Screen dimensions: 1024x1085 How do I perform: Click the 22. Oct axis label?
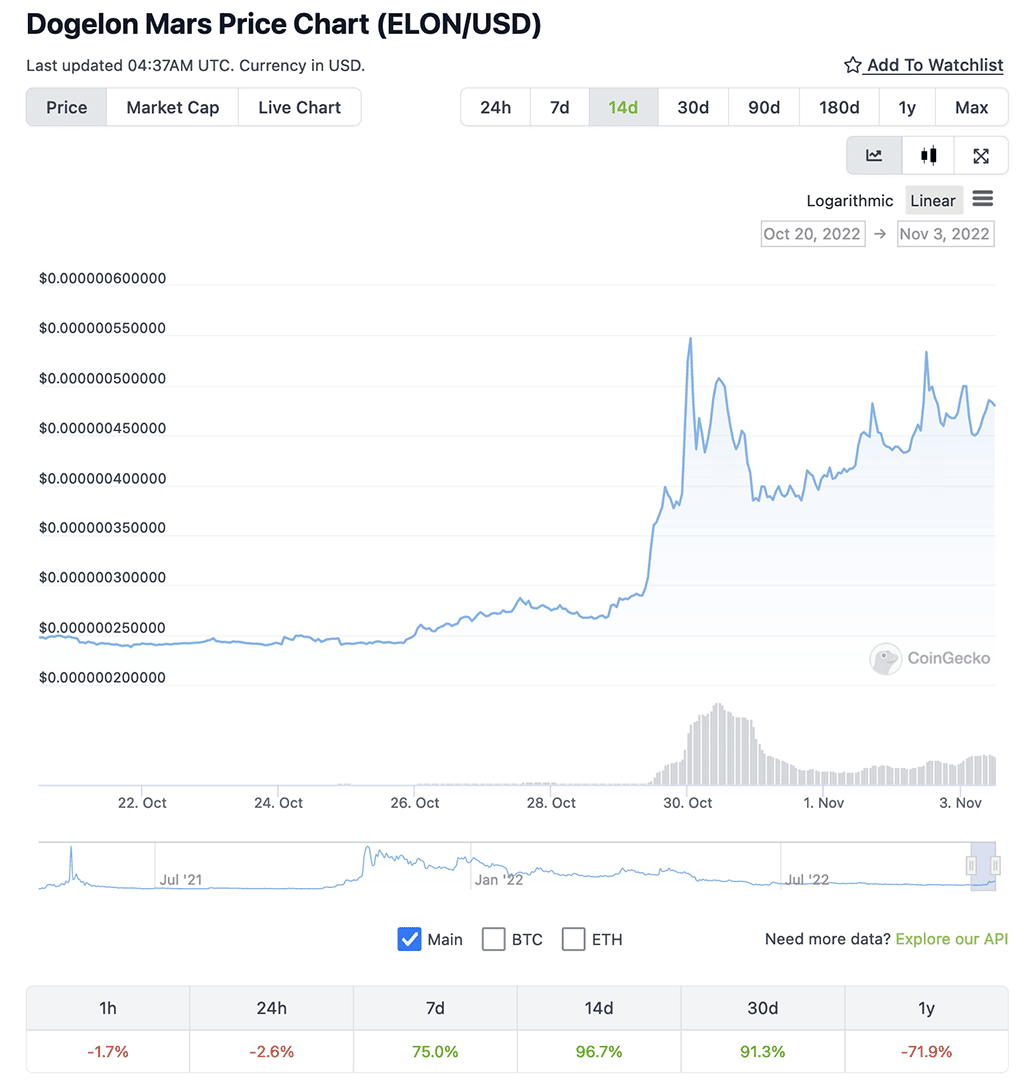[x=142, y=803]
